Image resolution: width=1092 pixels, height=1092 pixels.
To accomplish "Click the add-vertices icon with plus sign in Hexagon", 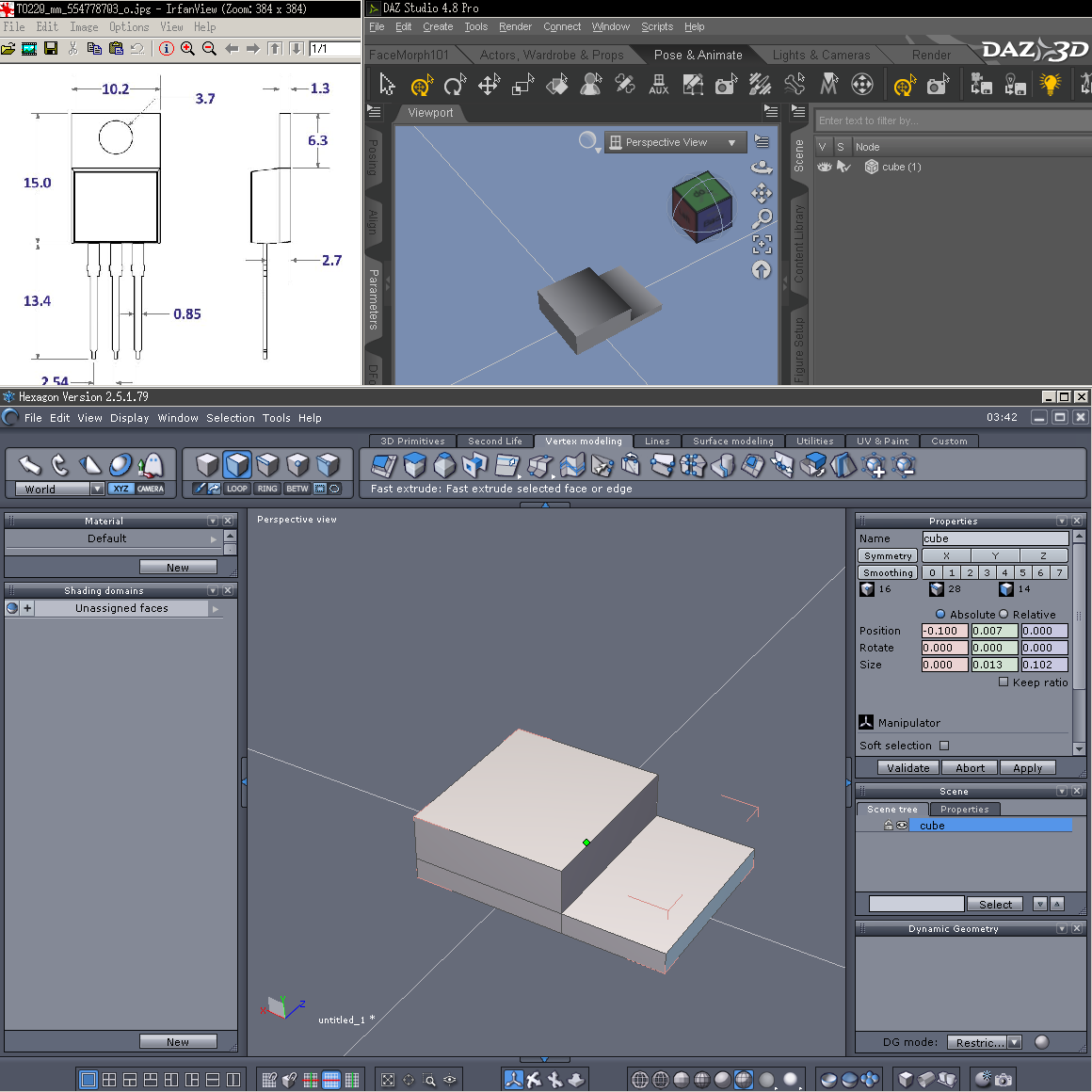I will tap(874, 465).
